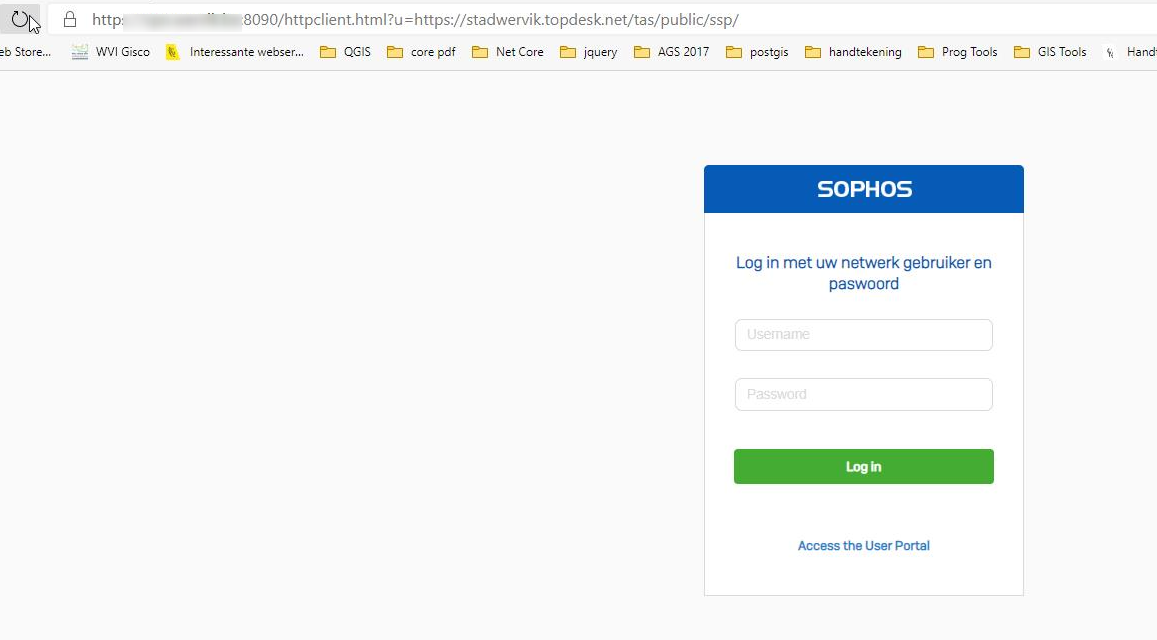Click the SOPHOS logo header
The height and width of the screenshot is (640, 1157).
864,189
